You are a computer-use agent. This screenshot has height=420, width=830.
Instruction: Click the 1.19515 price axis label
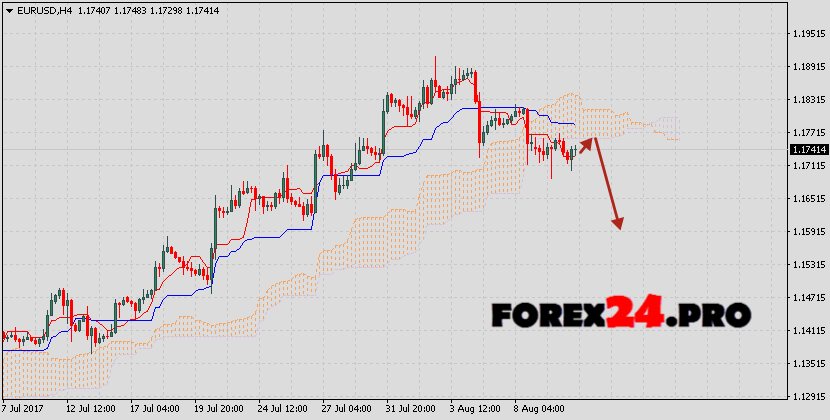[x=806, y=34]
